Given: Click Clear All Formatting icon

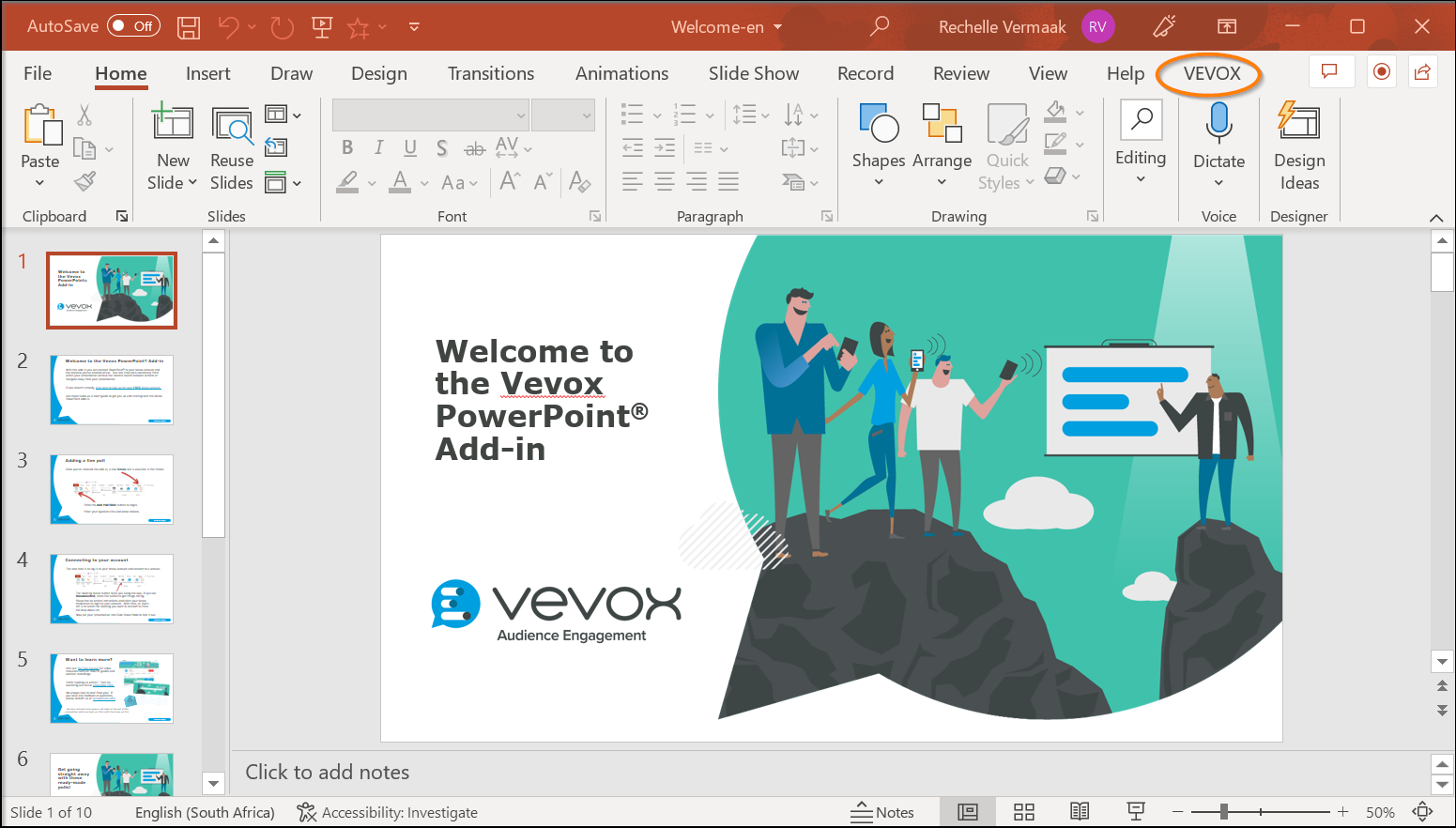Looking at the screenshot, I should tap(580, 181).
